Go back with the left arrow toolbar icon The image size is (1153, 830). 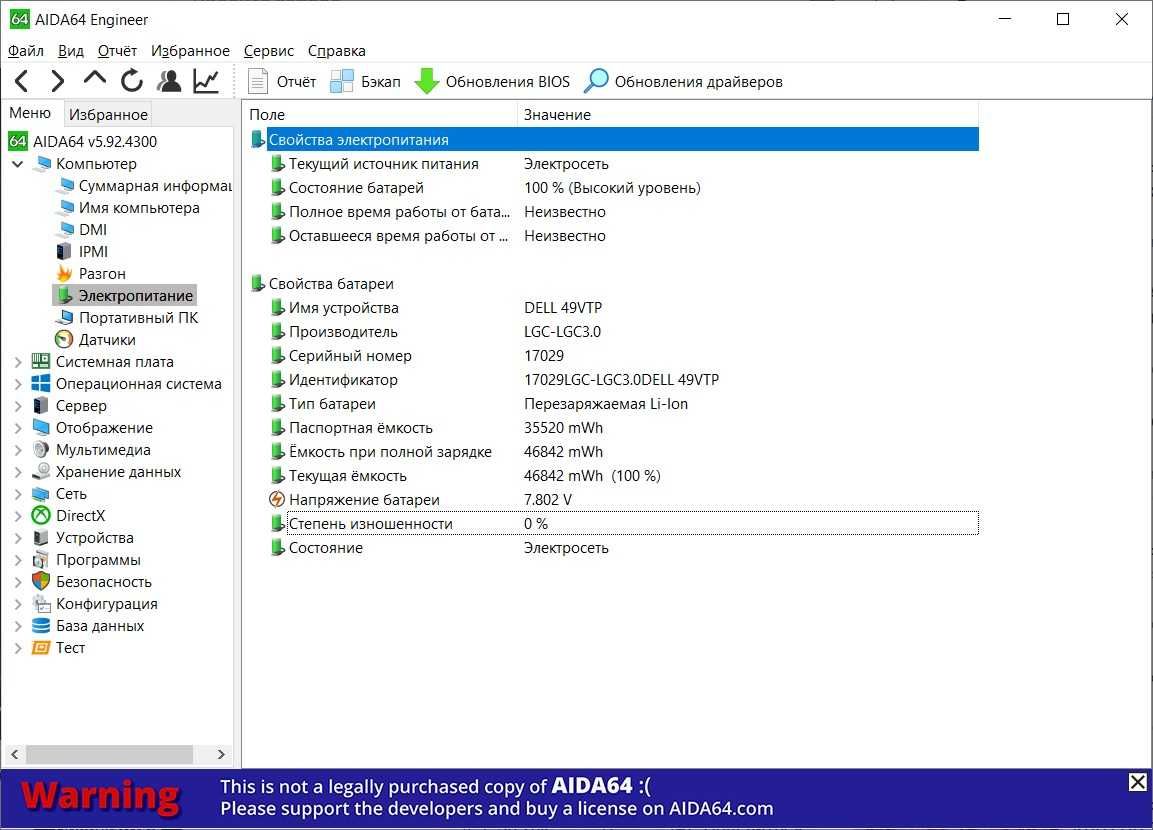pyautogui.click(x=21, y=81)
